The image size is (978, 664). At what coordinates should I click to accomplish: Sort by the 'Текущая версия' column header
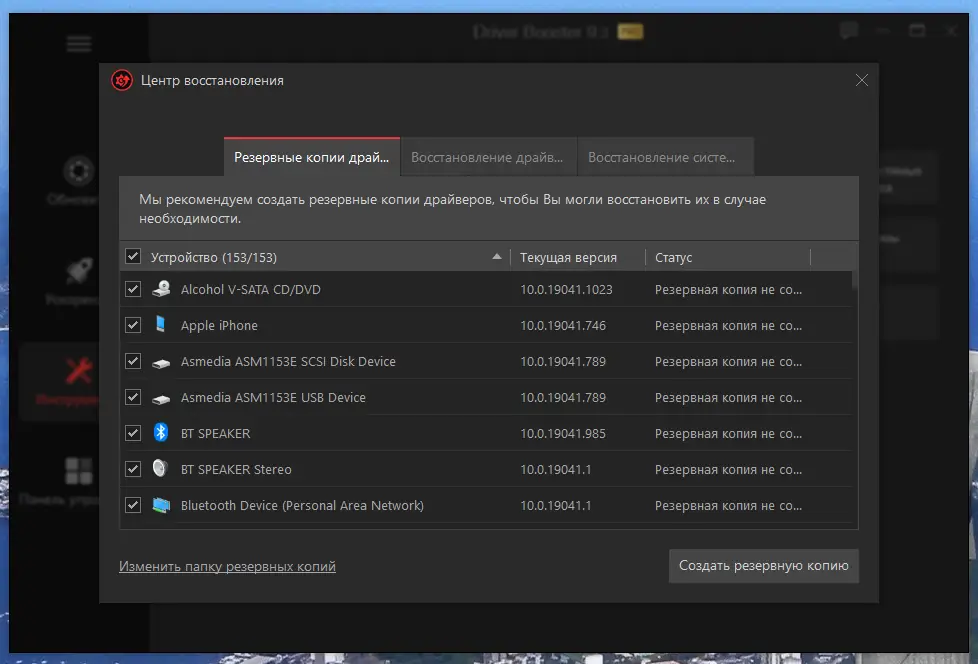click(x=568, y=257)
